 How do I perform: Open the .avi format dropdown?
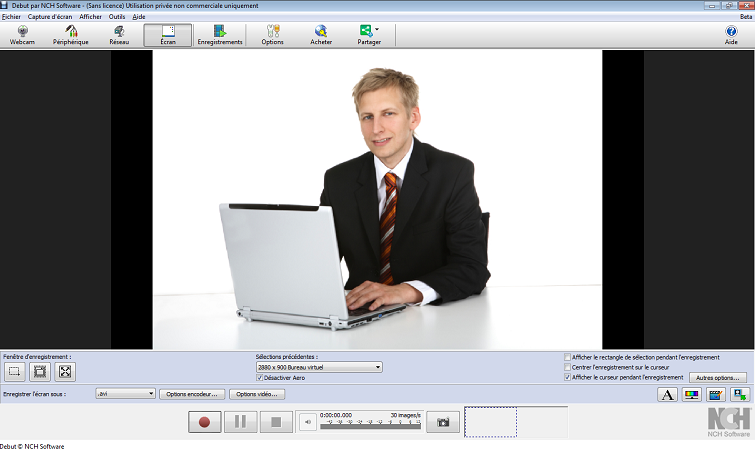point(125,394)
